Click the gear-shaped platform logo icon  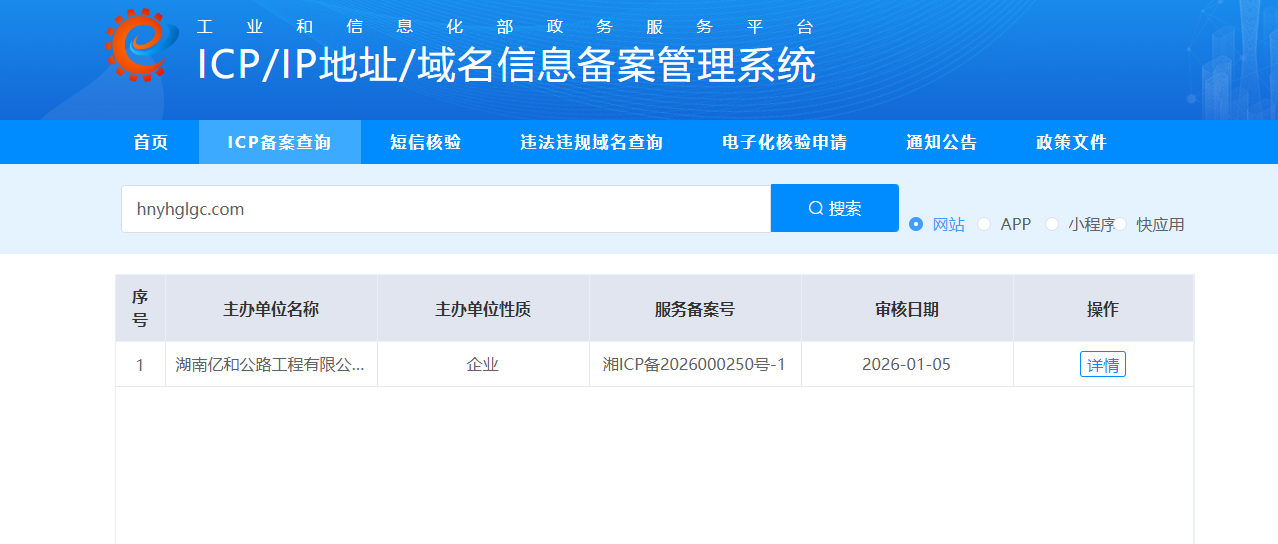(x=142, y=44)
